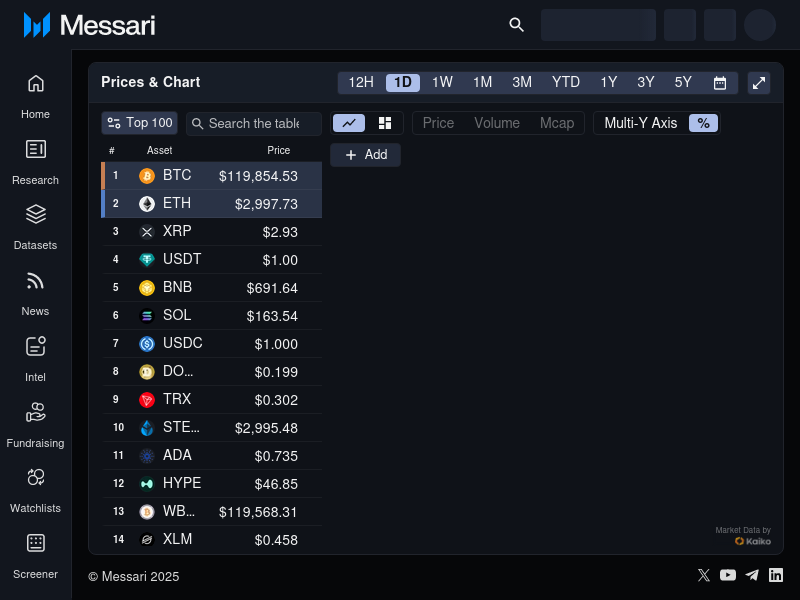Select the Mcap metric
Image resolution: width=800 pixels, height=600 pixels.
coord(557,123)
